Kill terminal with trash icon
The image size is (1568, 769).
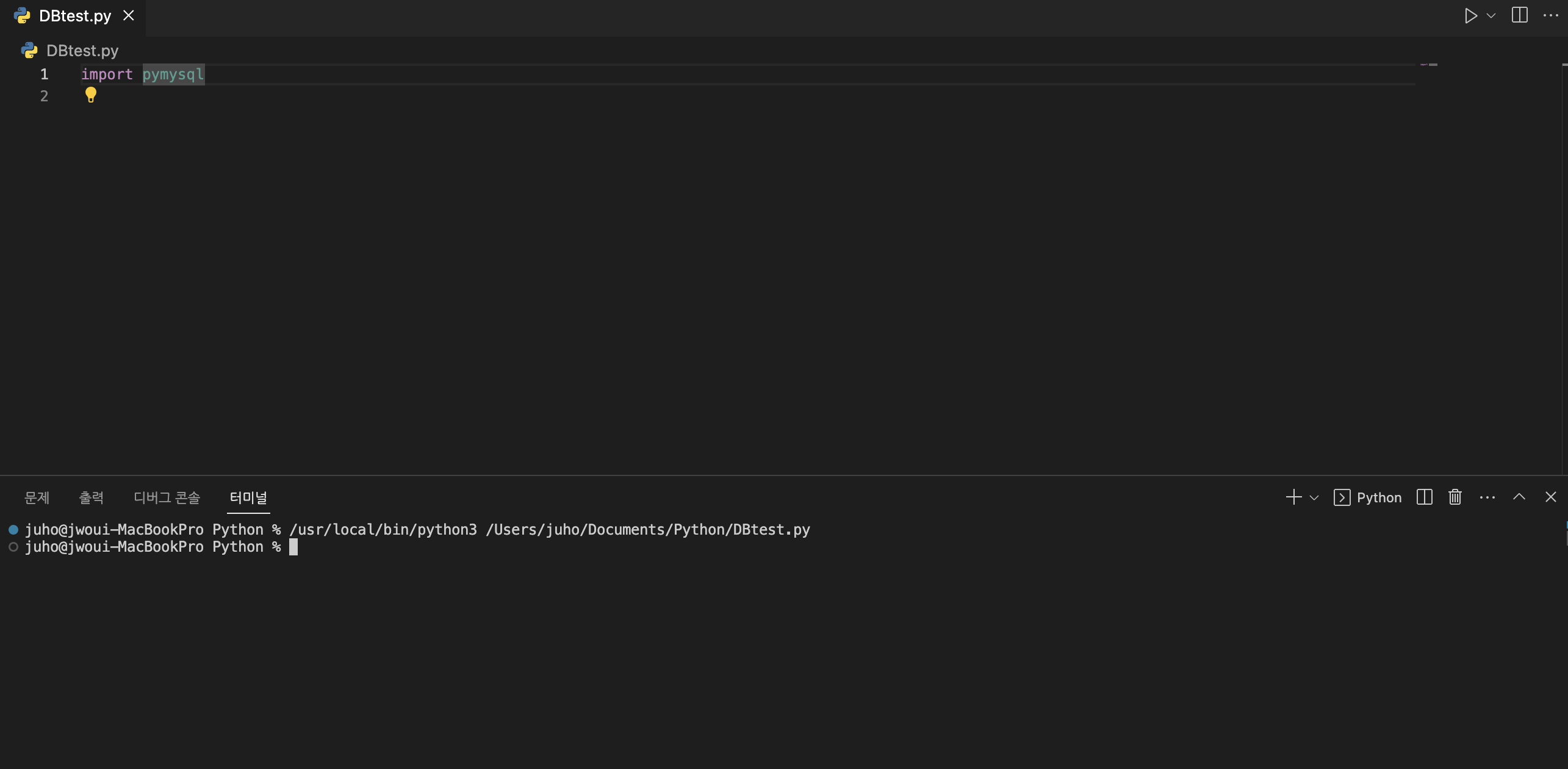pos(1455,497)
